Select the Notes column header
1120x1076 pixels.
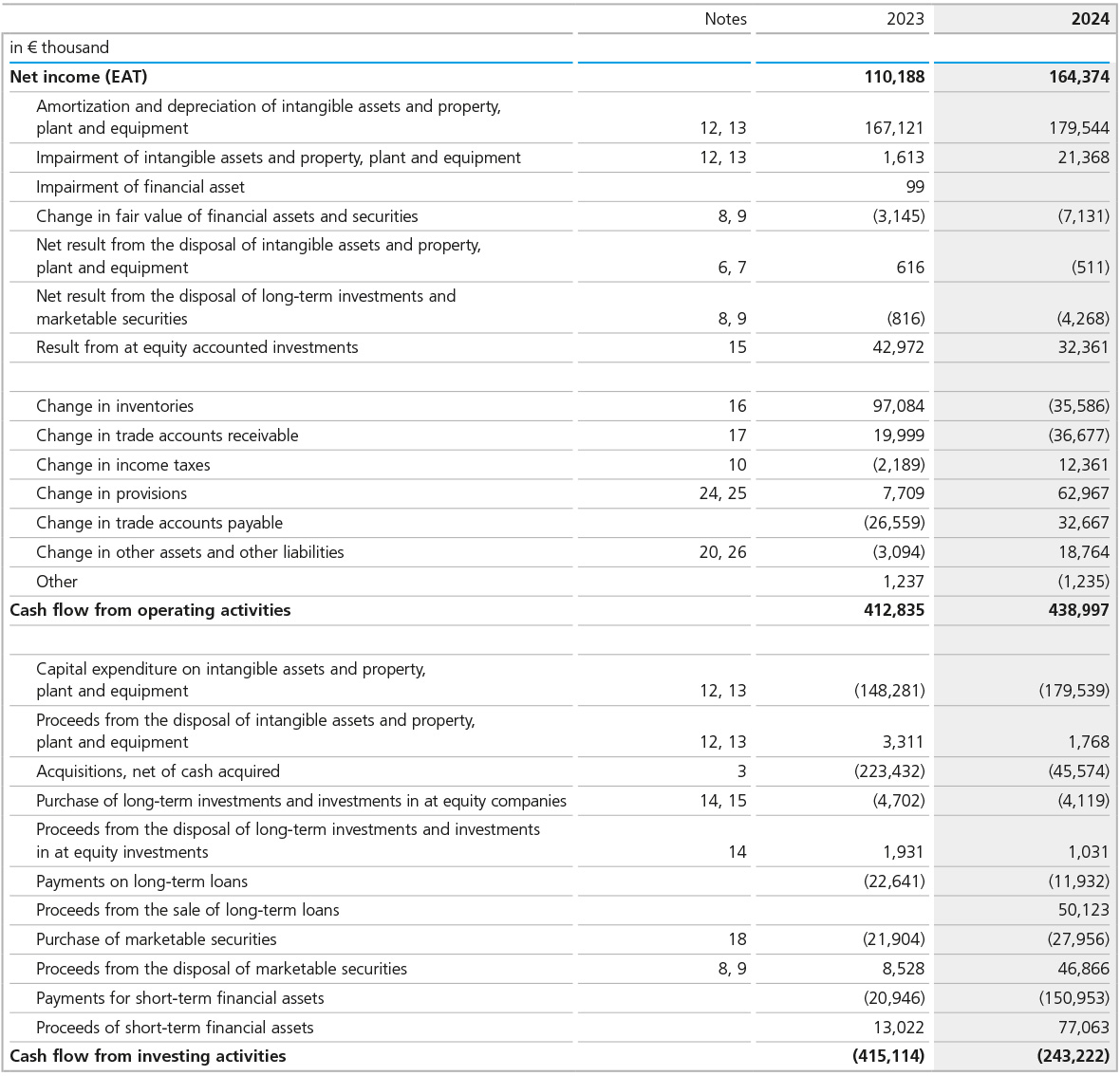tap(725, 19)
